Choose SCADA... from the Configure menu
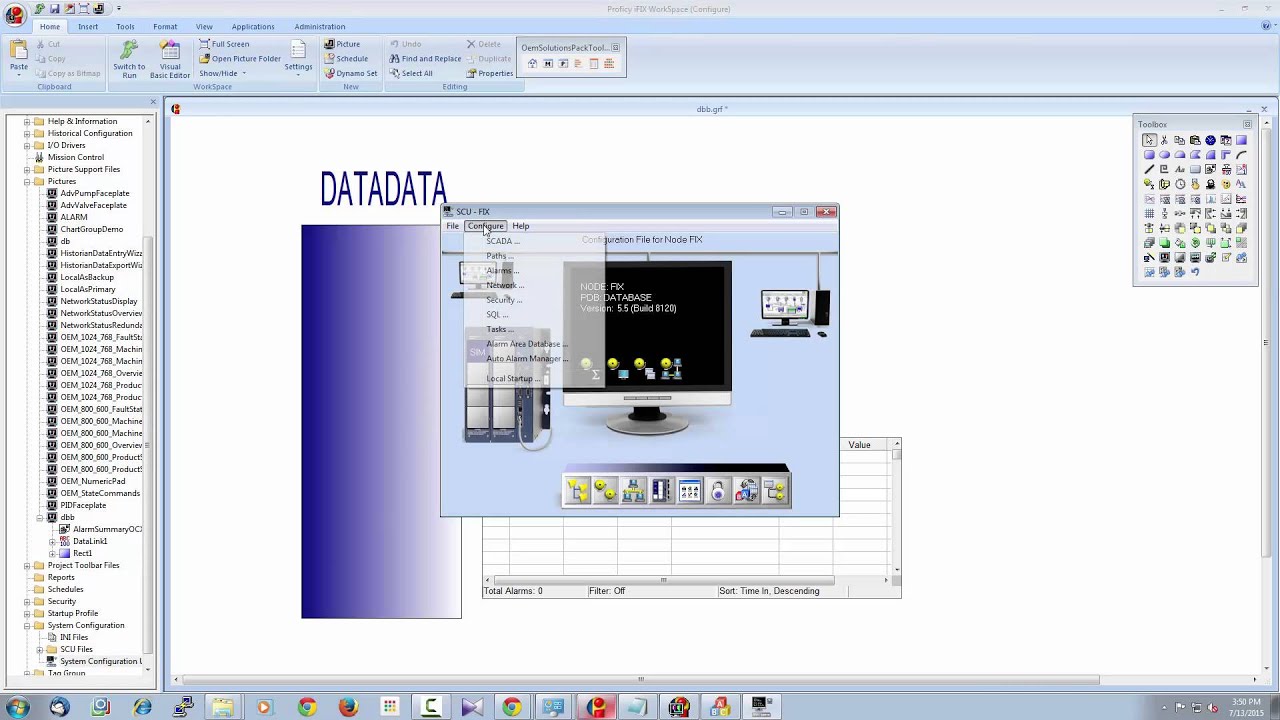Image resolution: width=1280 pixels, height=720 pixels. coord(503,241)
